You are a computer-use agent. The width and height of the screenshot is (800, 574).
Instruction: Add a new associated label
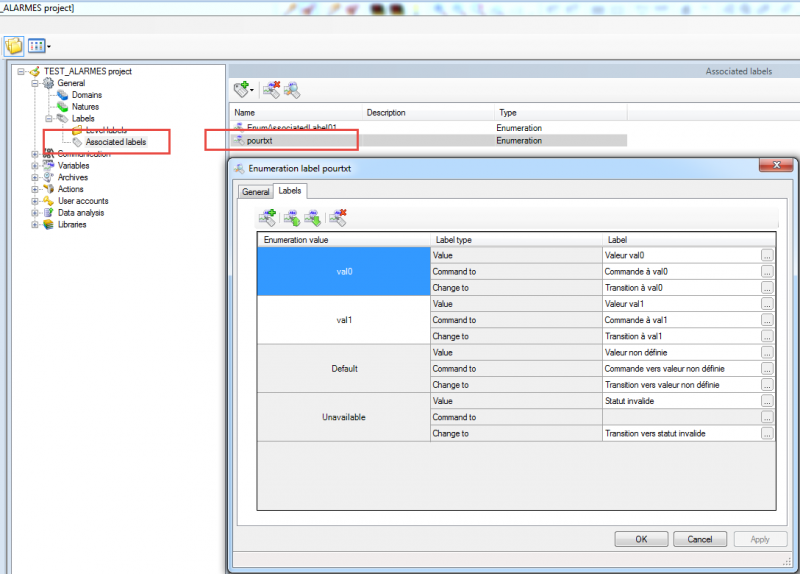pyautogui.click(x=241, y=89)
